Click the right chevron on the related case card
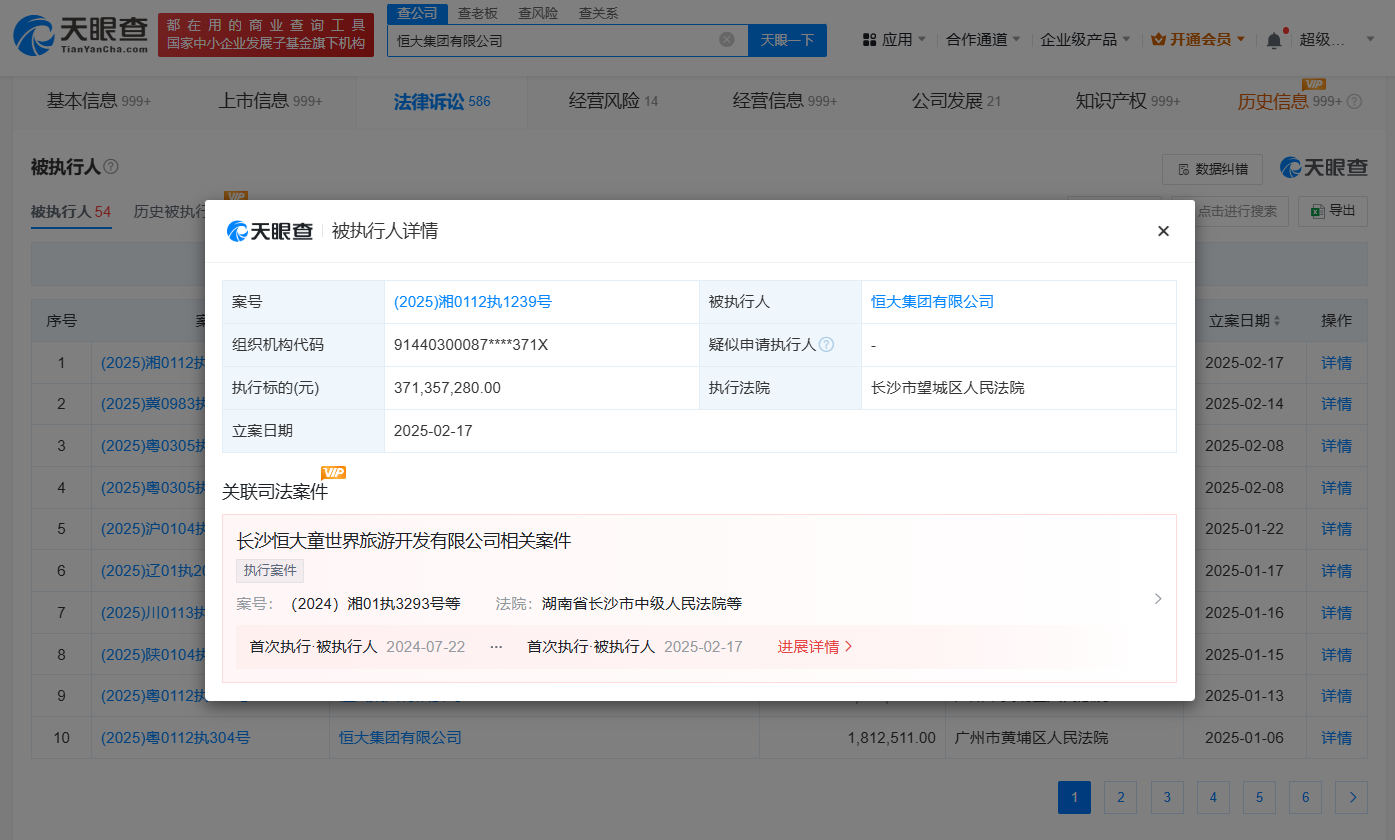The image size is (1395, 840). coord(1158,598)
